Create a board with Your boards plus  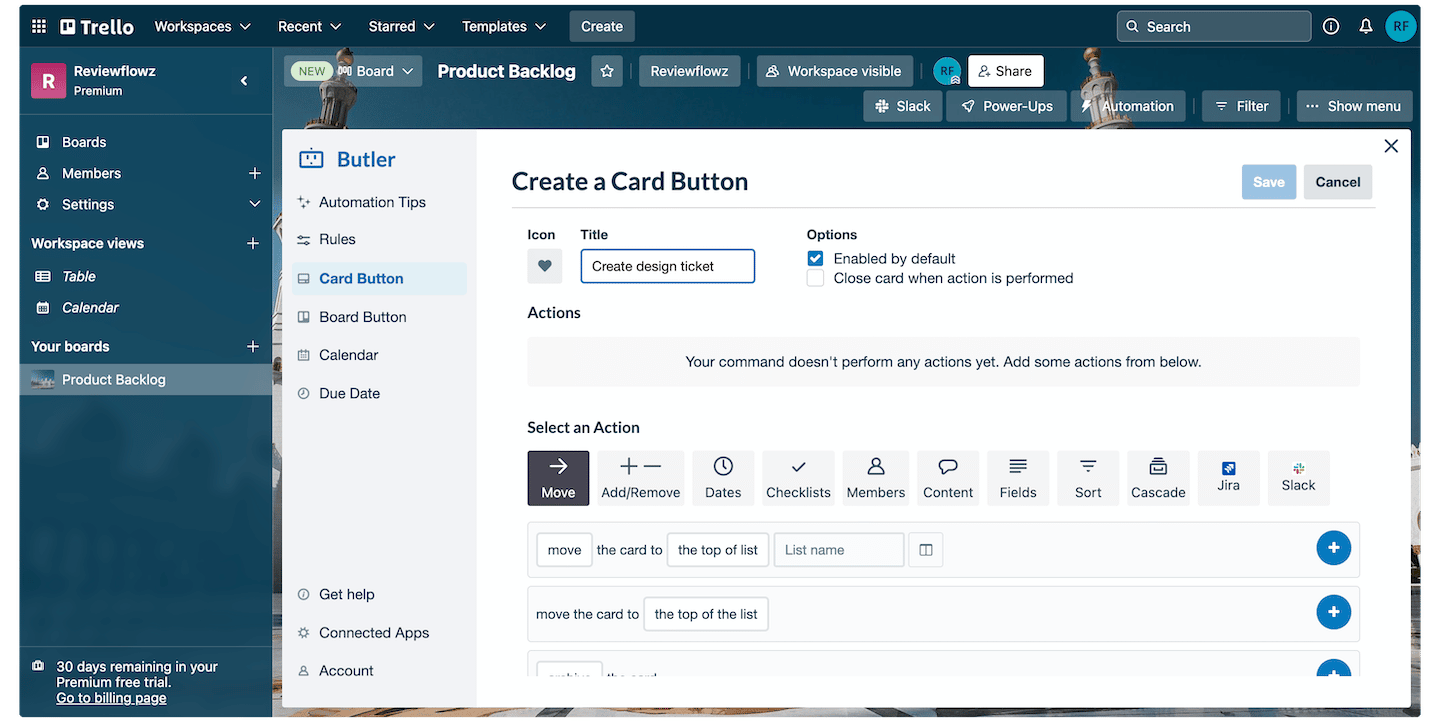click(253, 346)
